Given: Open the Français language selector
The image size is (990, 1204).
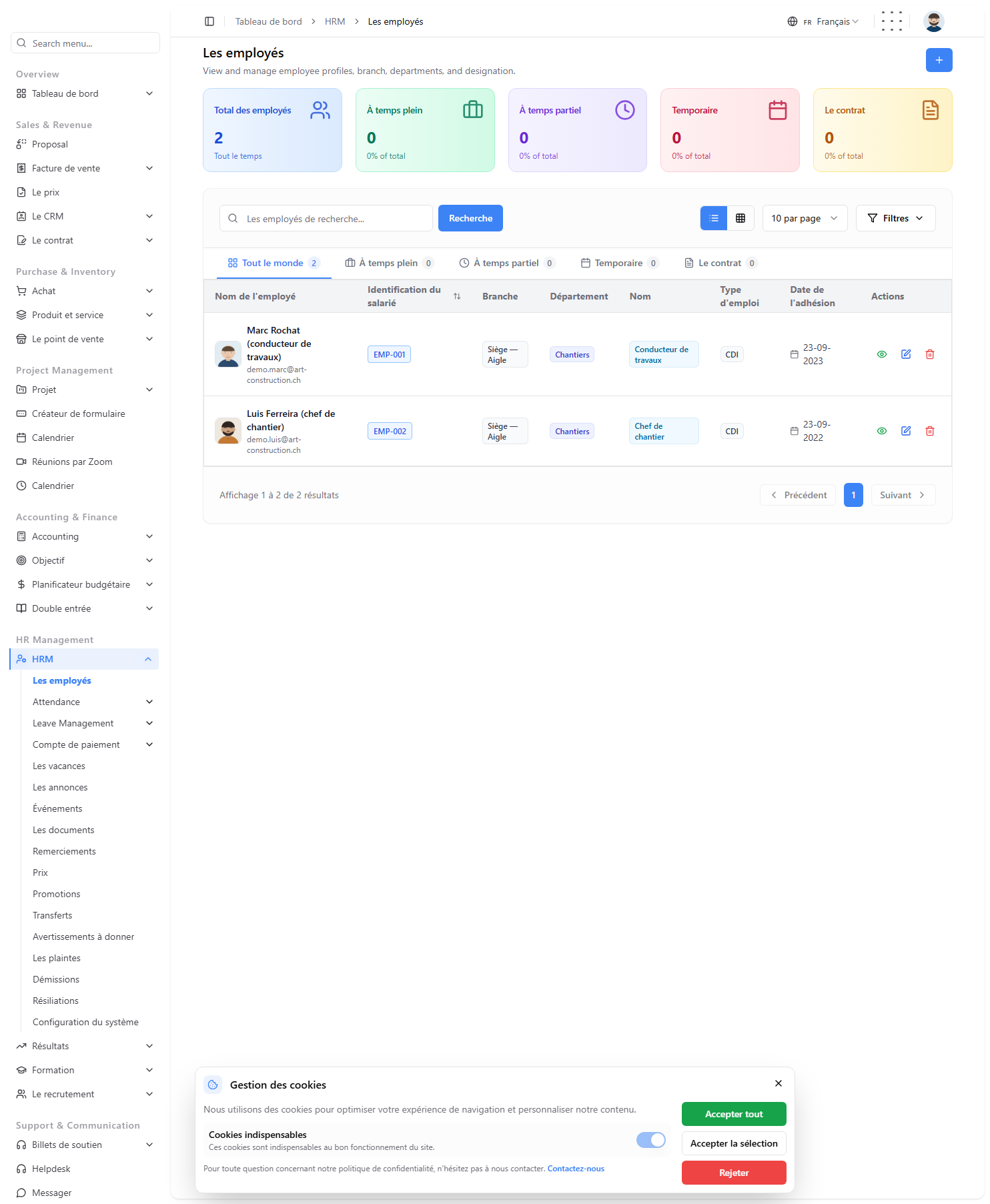Looking at the screenshot, I should pyautogui.click(x=823, y=21).
